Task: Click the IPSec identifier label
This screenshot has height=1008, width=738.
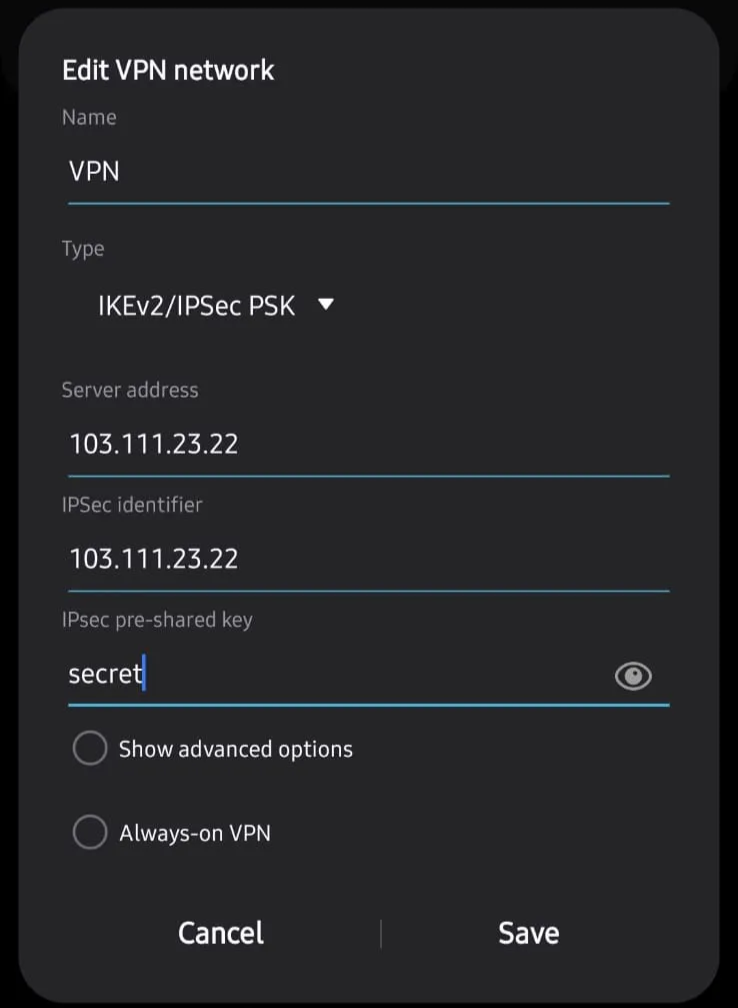Action: coord(132,505)
